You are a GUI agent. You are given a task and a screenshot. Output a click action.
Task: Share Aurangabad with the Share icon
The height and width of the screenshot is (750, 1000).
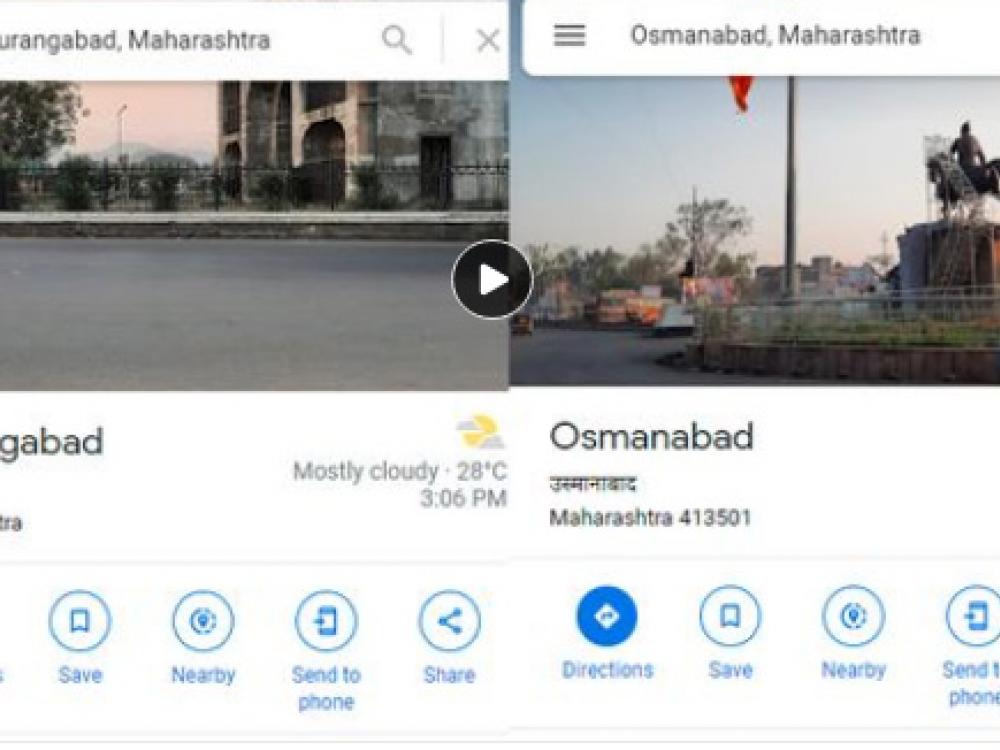(450, 621)
